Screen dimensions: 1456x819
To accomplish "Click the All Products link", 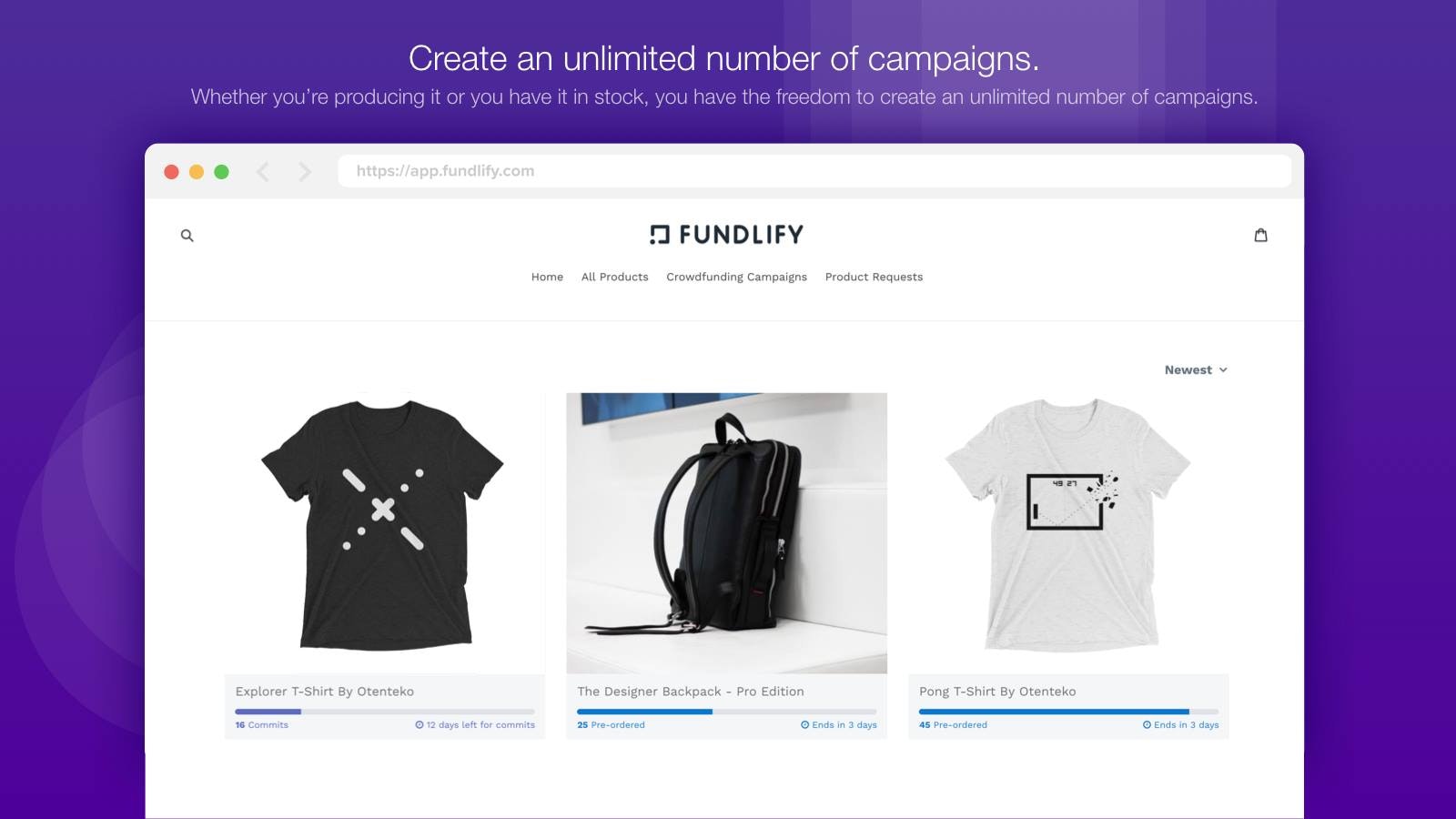I will [615, 277].
